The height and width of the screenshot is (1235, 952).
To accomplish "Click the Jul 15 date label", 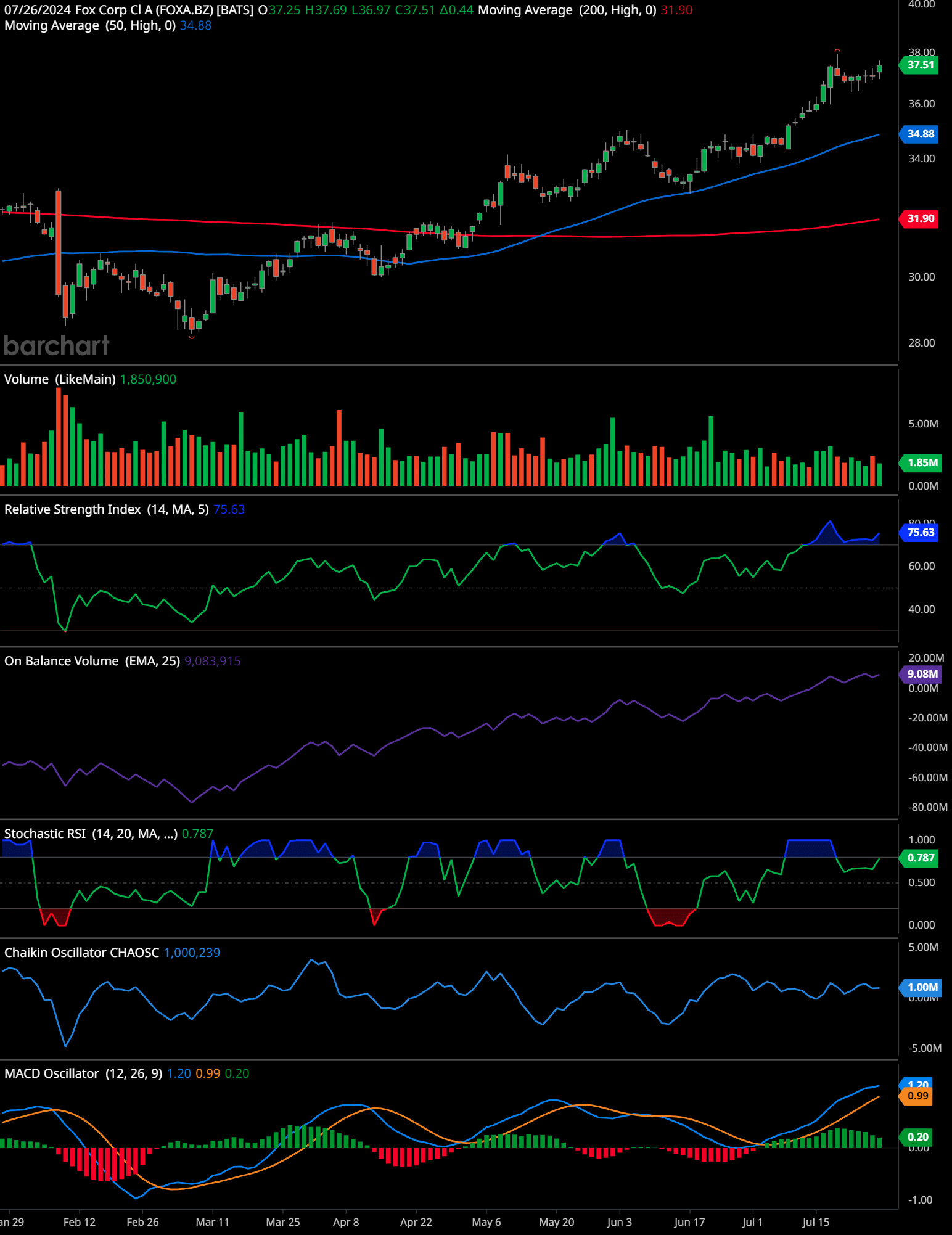I will 816,1222.
